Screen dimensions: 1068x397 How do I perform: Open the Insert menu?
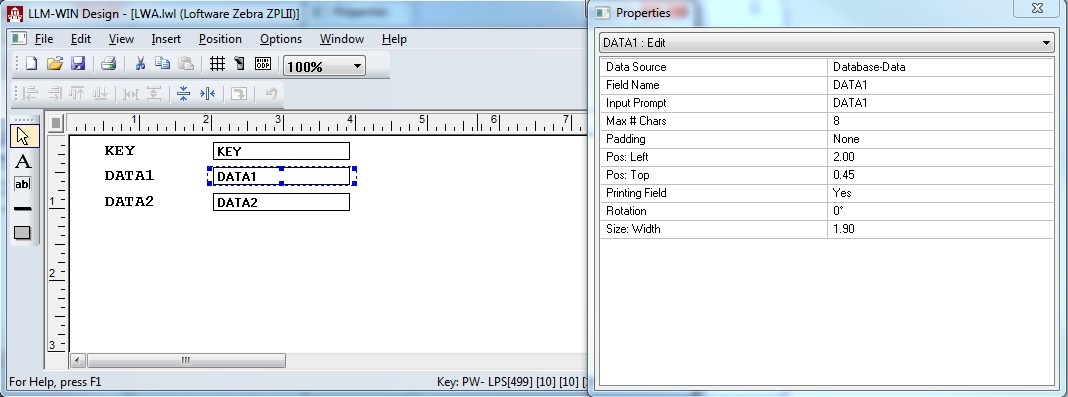pyautogui.click(x=166, y=39)
